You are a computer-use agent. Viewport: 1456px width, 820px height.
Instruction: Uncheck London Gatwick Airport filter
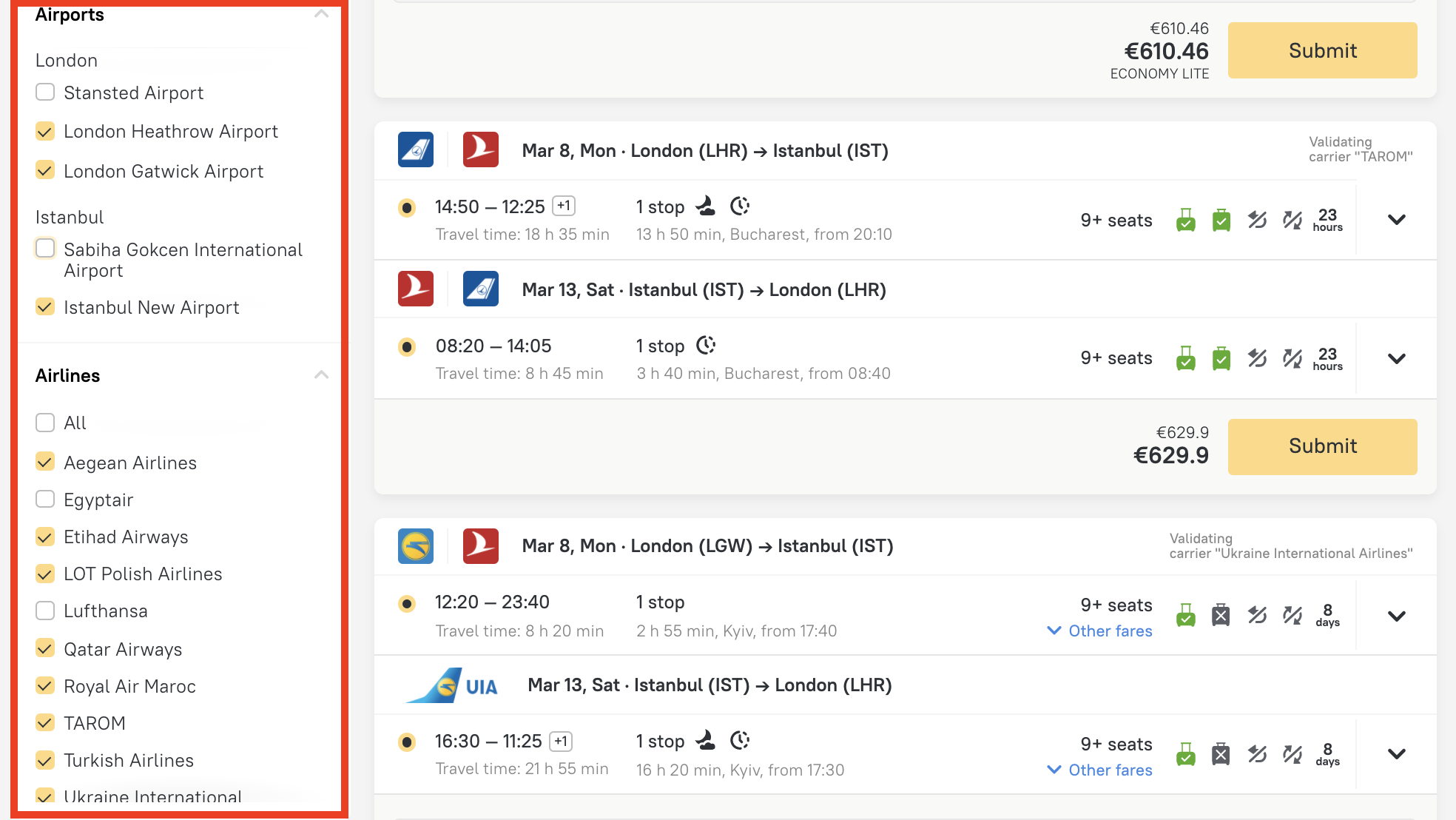(x=45, y=171)
